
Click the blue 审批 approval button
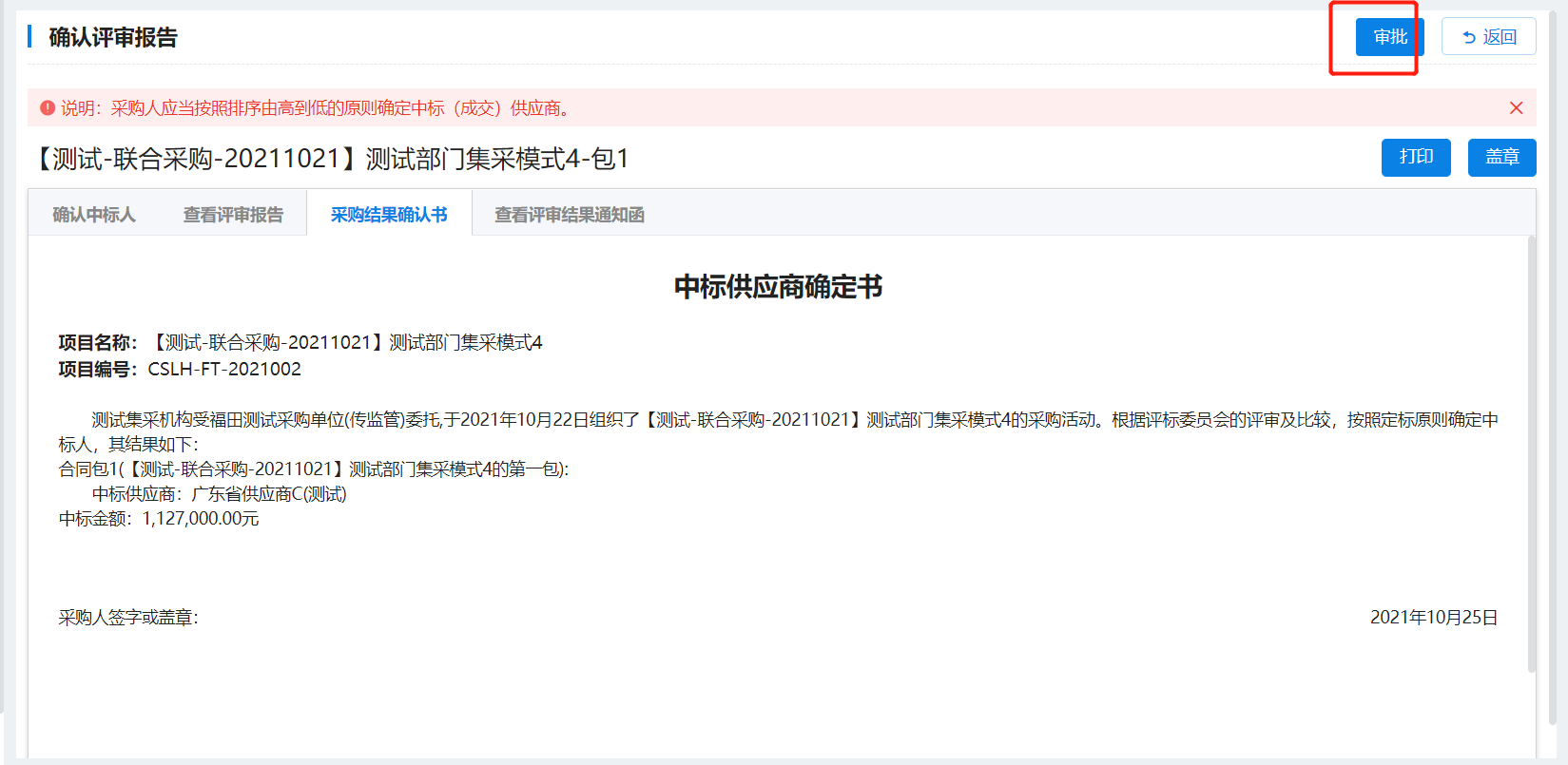tap(1389, 37)
